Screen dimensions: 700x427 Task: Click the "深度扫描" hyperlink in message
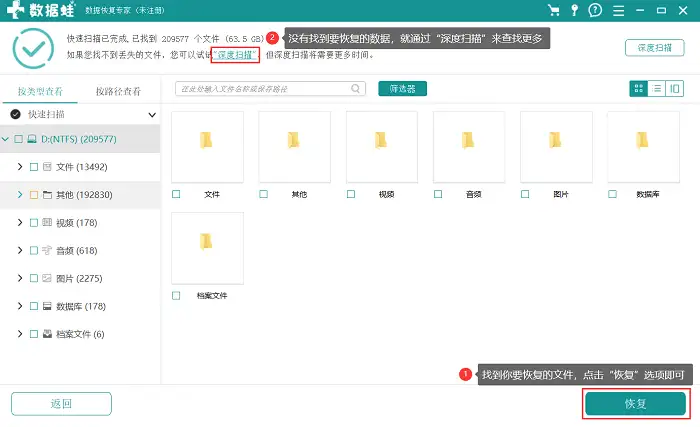(235, 55)
